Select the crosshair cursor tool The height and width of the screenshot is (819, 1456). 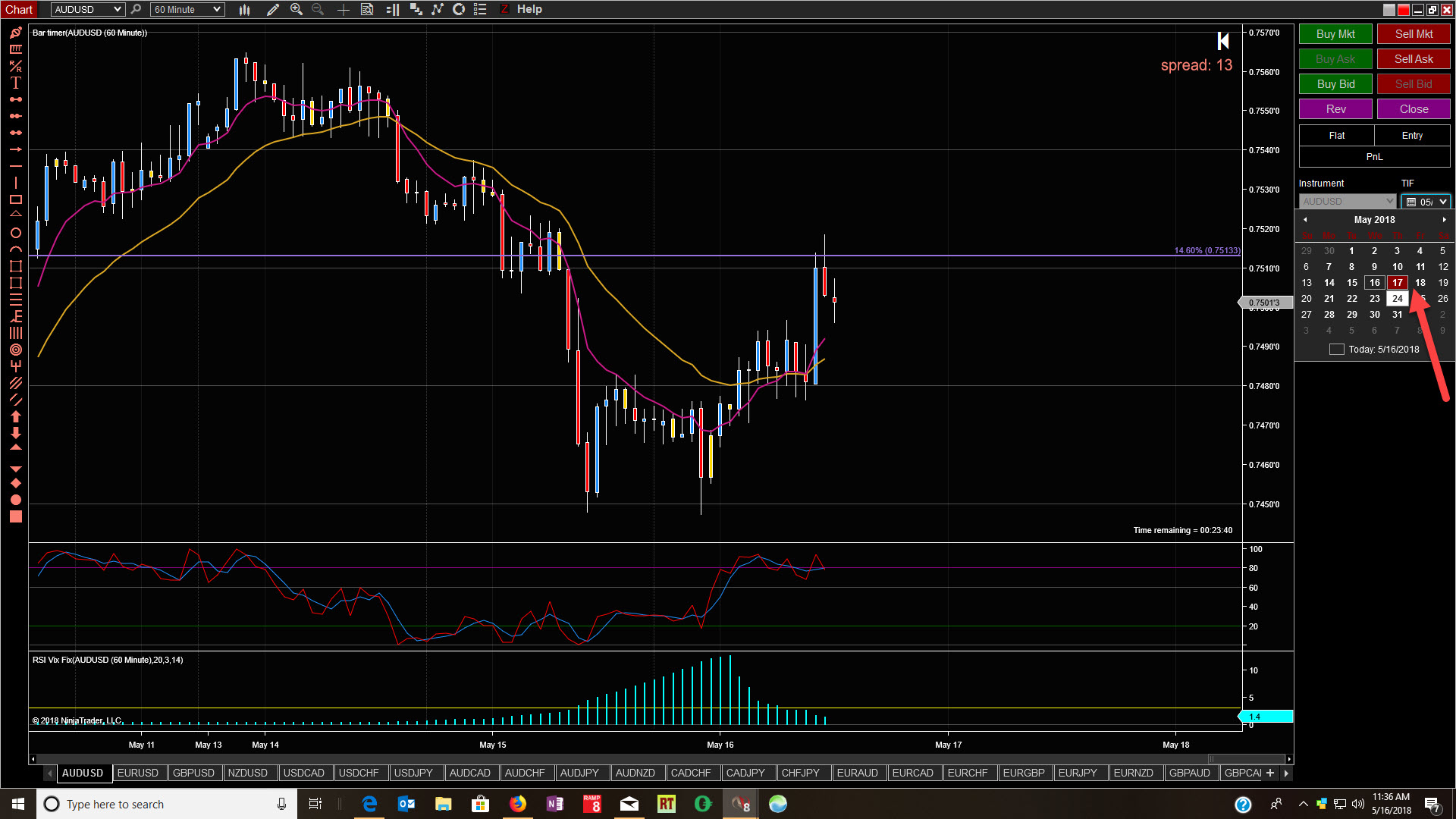click(343, 10)
